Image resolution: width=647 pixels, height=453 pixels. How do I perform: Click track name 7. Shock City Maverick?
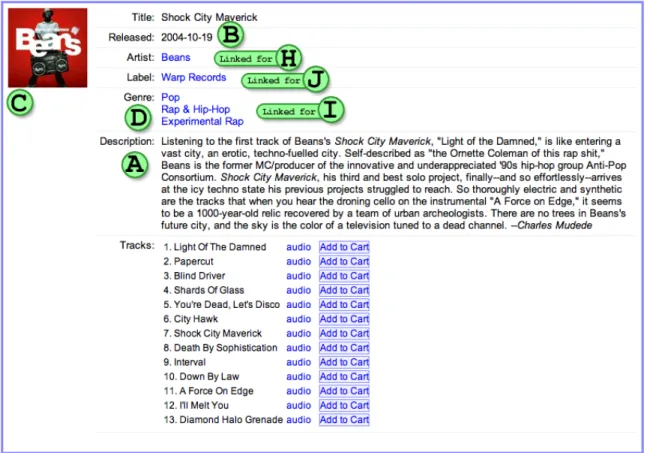coord(213,333)
